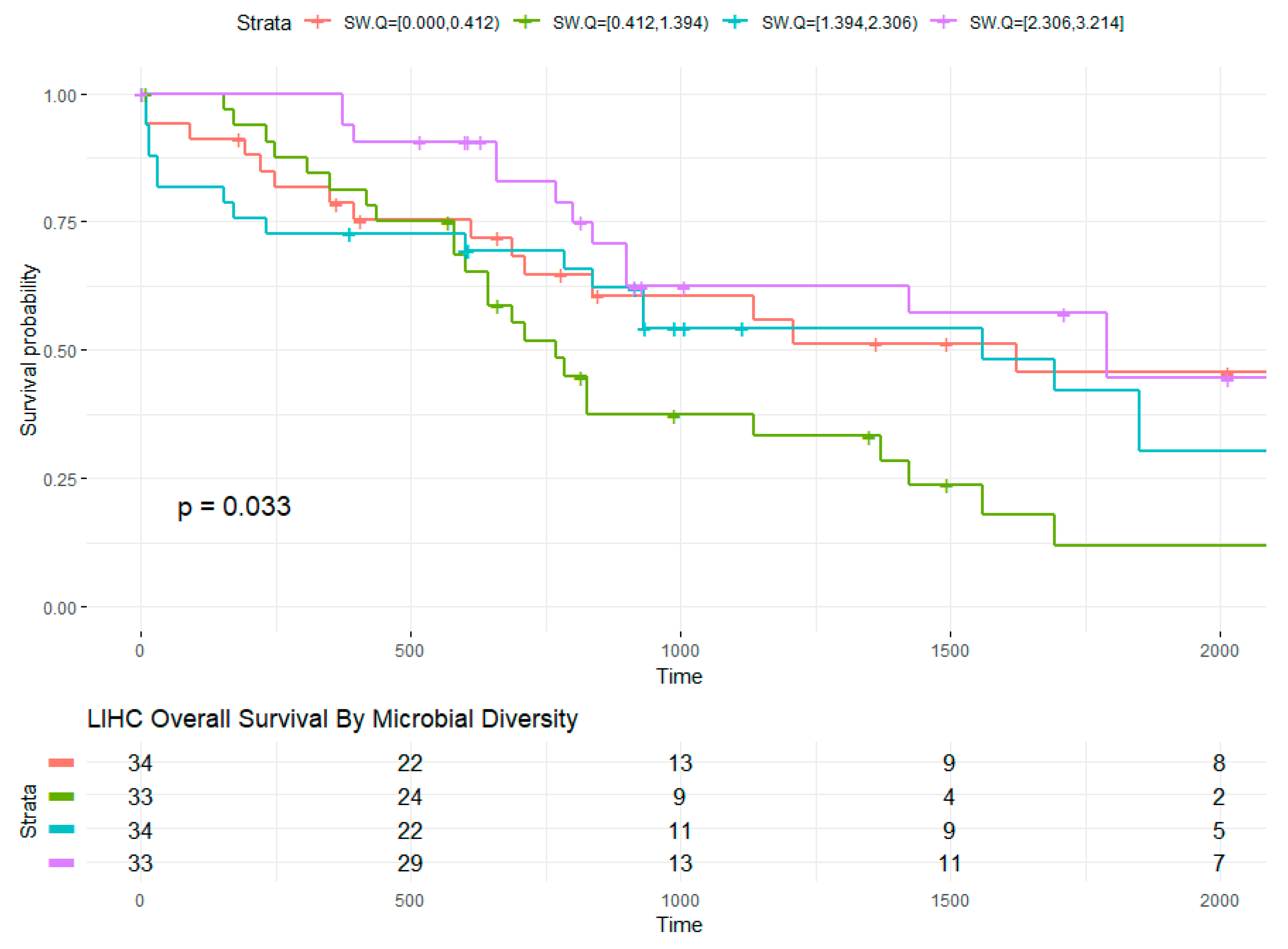This screenshot has width=1288, height=949.
Task: Click the Strata legend title at top
Action: 264,23
